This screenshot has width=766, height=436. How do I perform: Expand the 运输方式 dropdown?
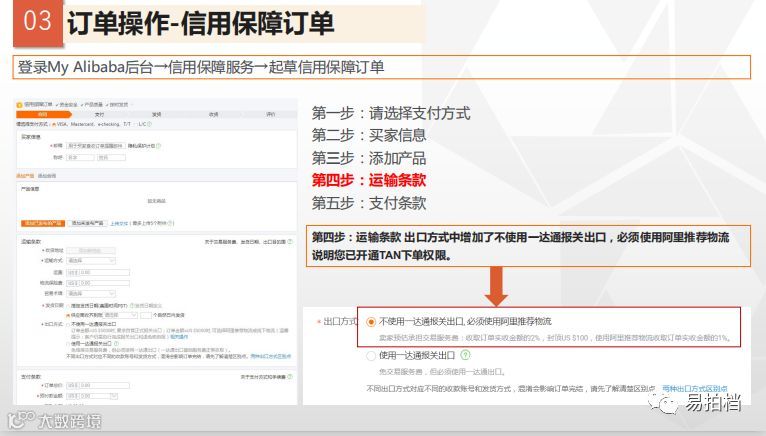click(x=91, y=261)
